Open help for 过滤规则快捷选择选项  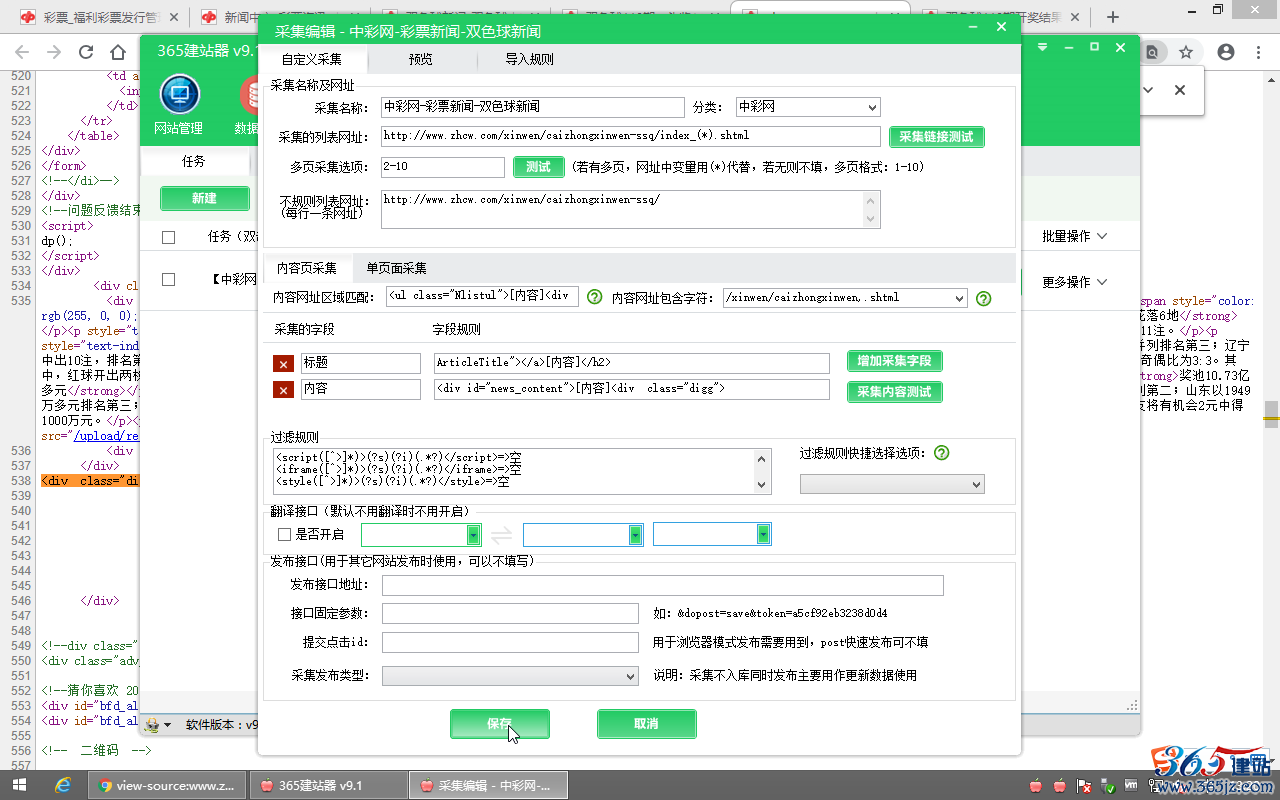coord(941,453)
